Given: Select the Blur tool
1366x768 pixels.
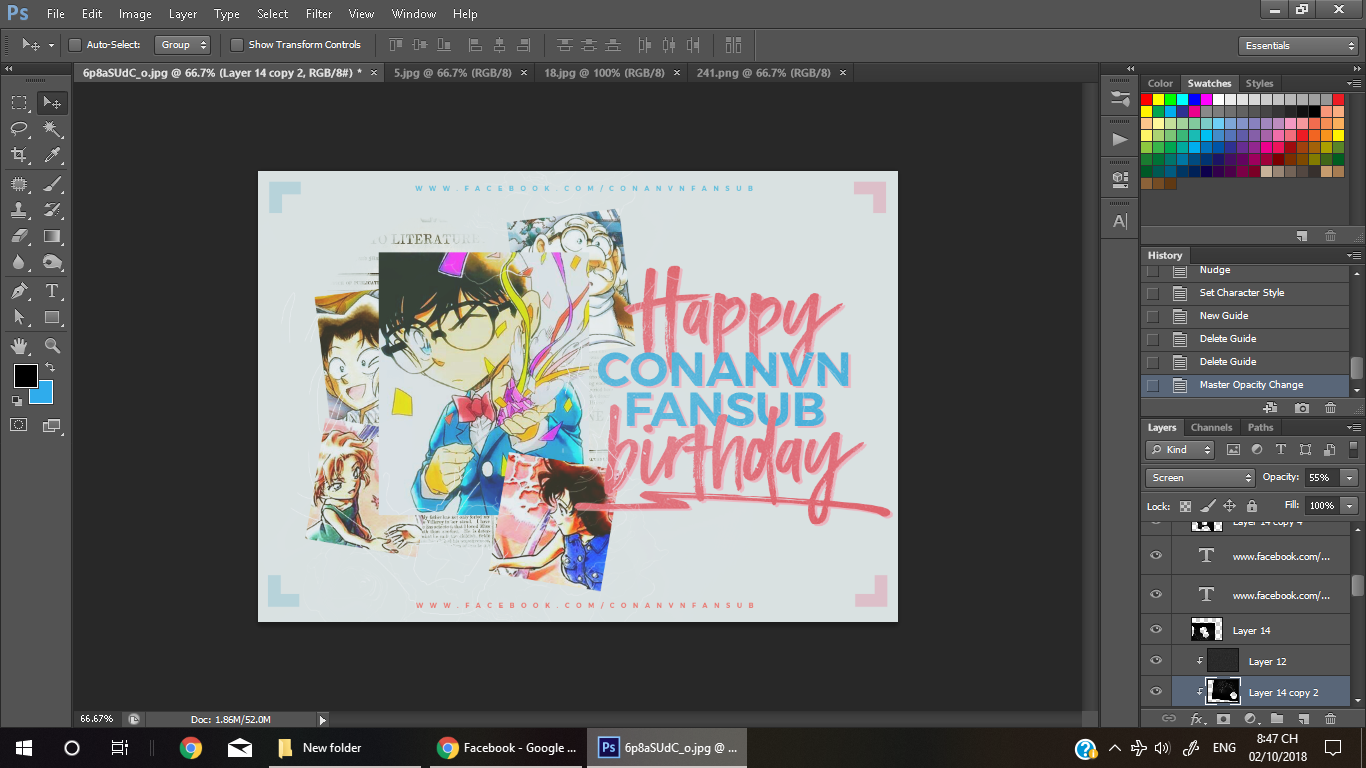Looking at the screenshot, I should point(19,263).
